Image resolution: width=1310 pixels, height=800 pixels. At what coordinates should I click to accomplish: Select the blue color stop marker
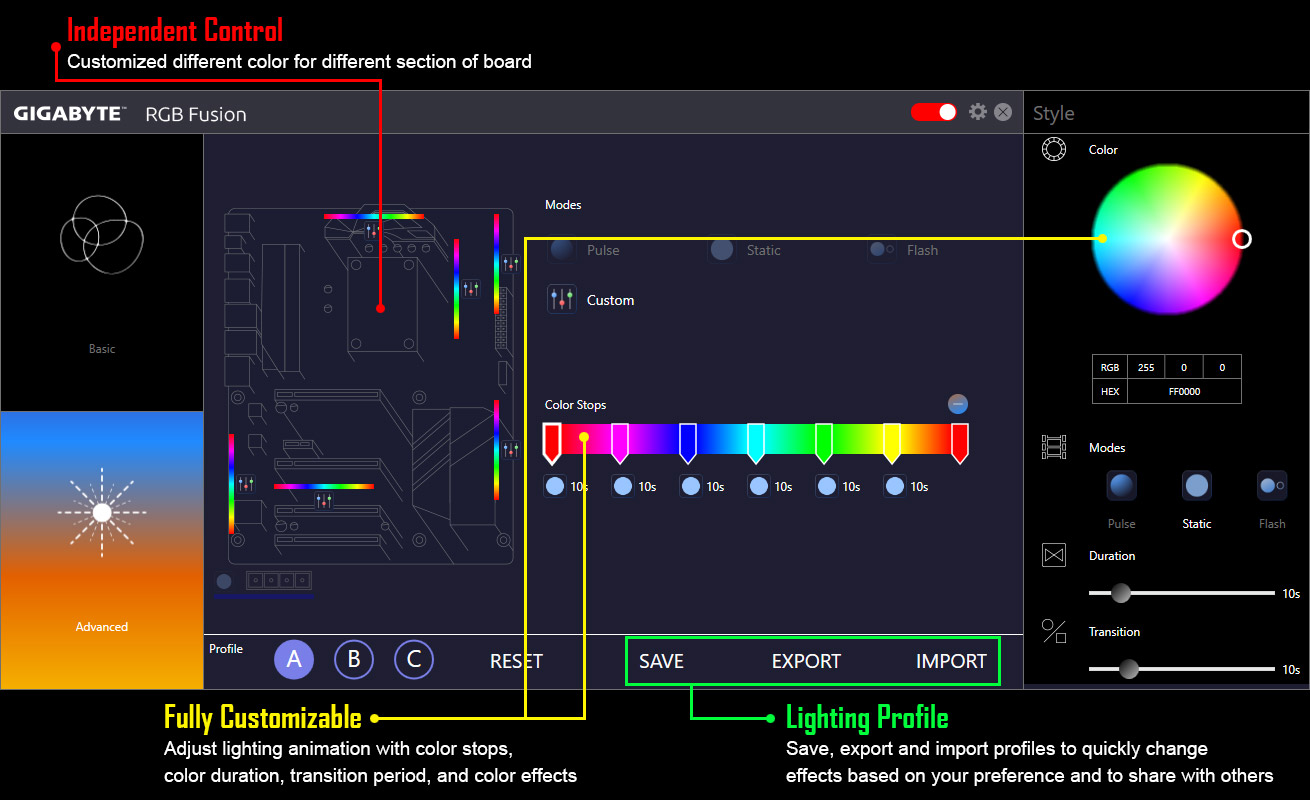(687, 441)
